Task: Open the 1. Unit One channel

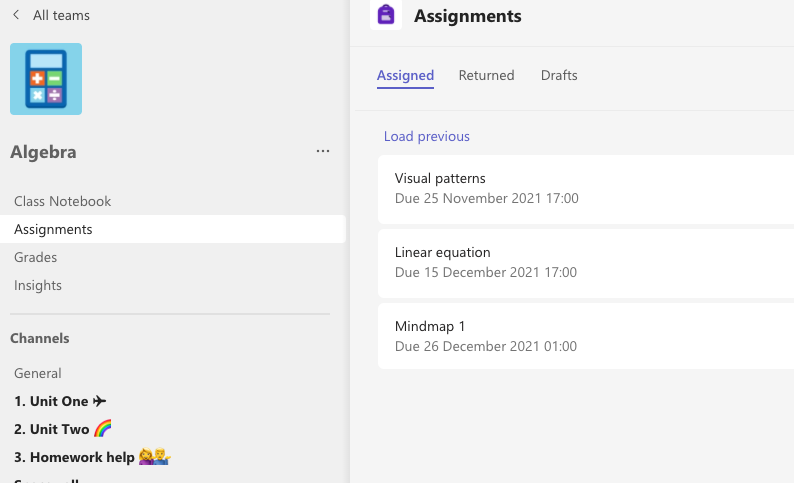Action: (60, 401)
